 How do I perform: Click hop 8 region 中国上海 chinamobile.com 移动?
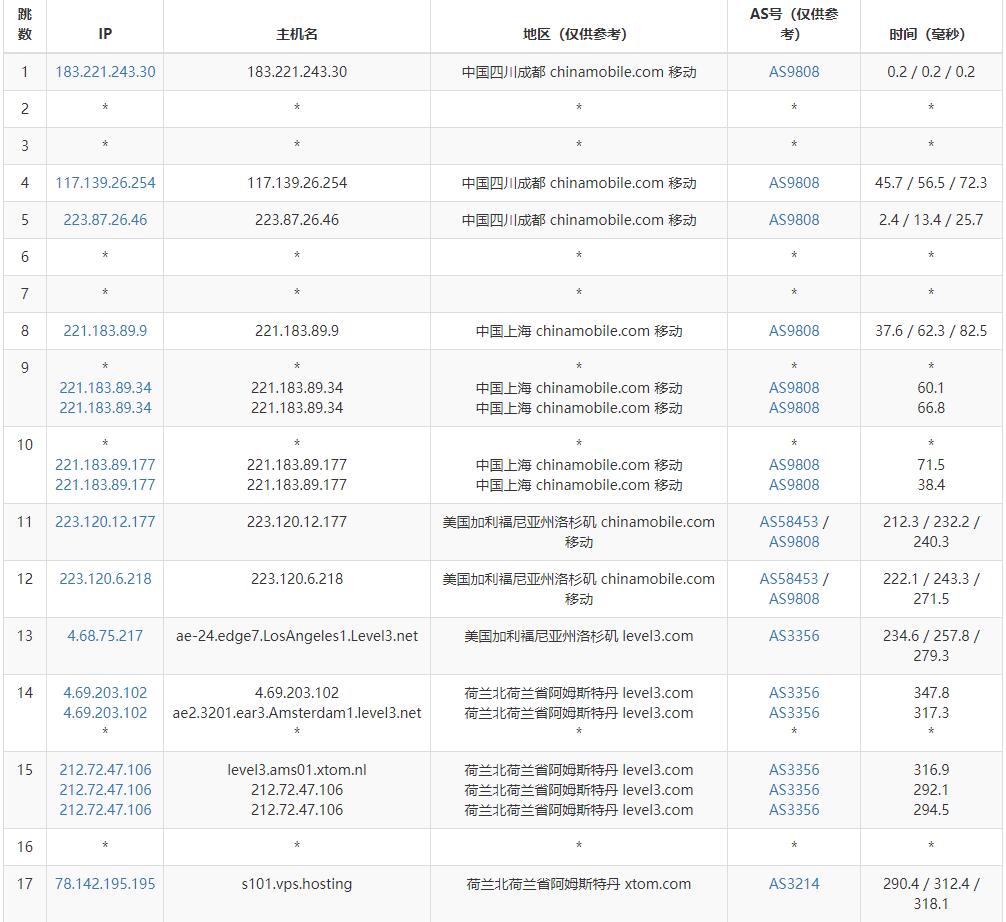[x=579, y=331]
